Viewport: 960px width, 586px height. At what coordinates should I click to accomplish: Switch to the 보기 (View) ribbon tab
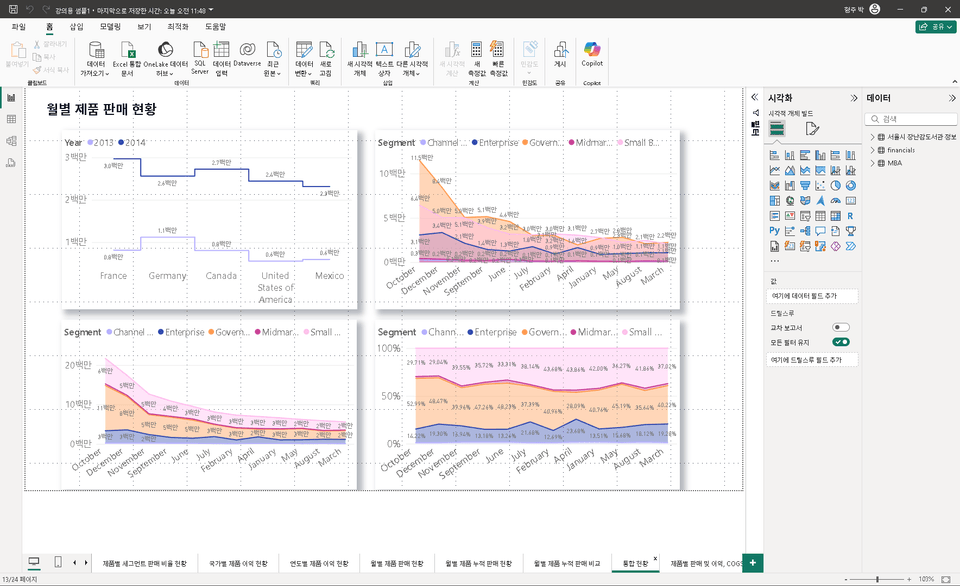tap(144, 27)
